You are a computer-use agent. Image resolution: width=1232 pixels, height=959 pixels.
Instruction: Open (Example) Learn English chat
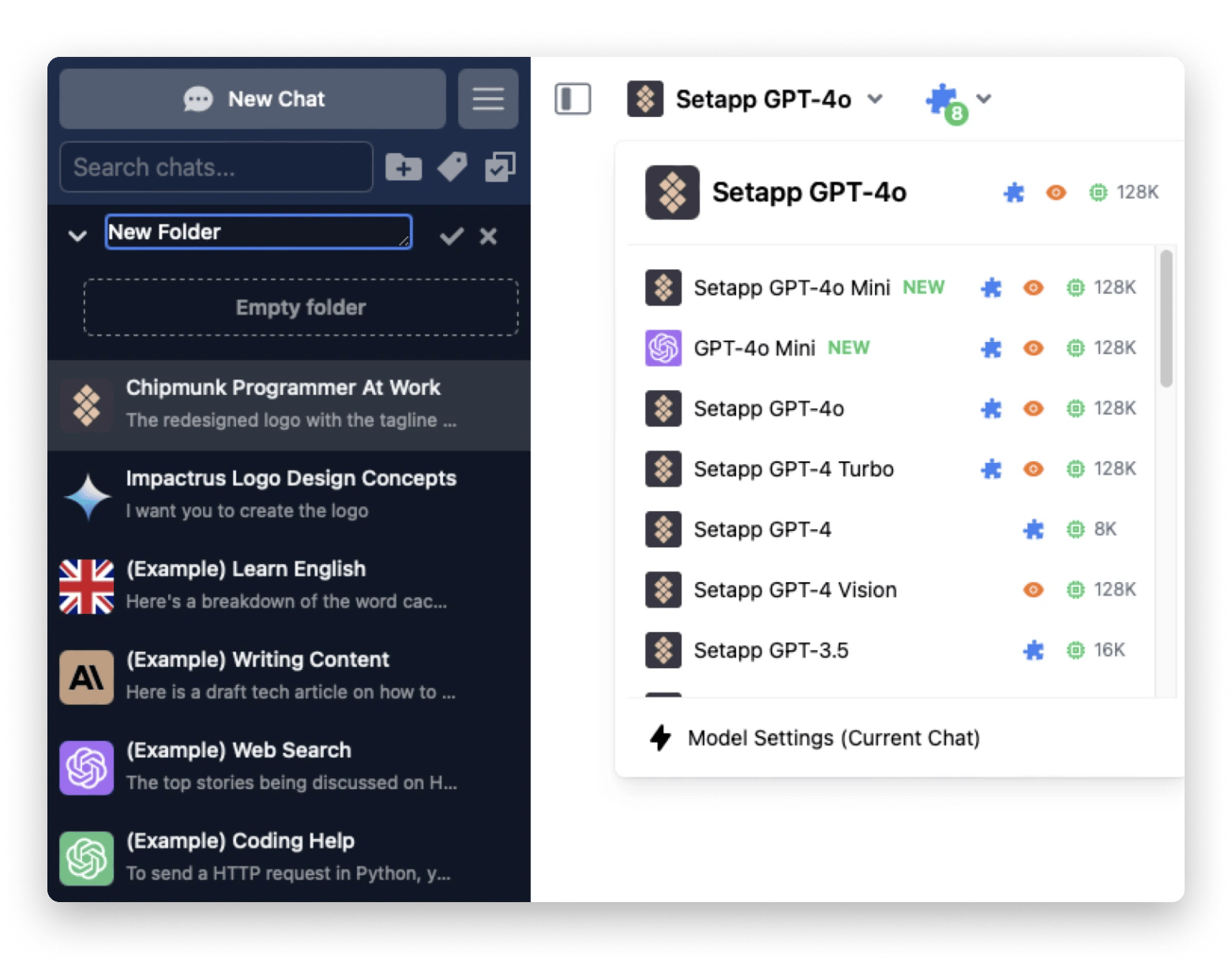point(289,586)
